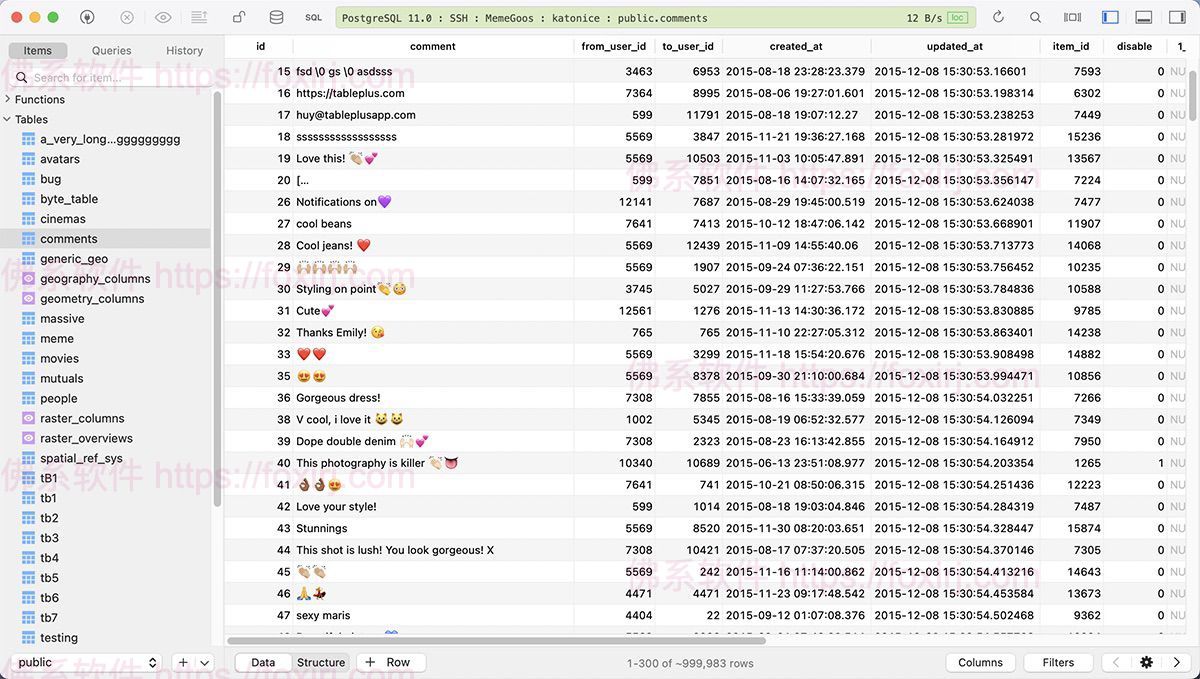Open the public schema dropdown

pos(88,662)
